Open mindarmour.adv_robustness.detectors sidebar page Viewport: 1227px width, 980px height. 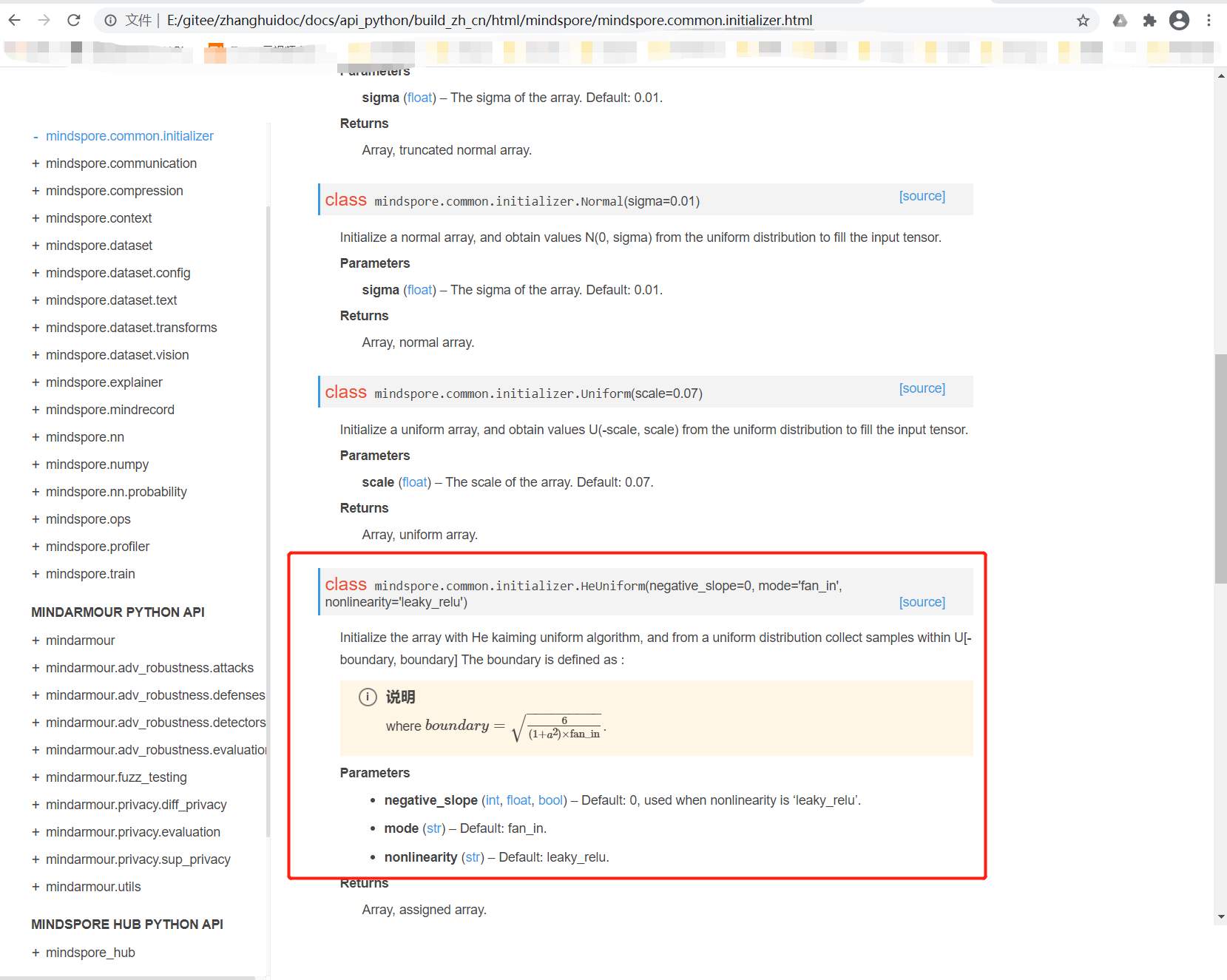155,723
